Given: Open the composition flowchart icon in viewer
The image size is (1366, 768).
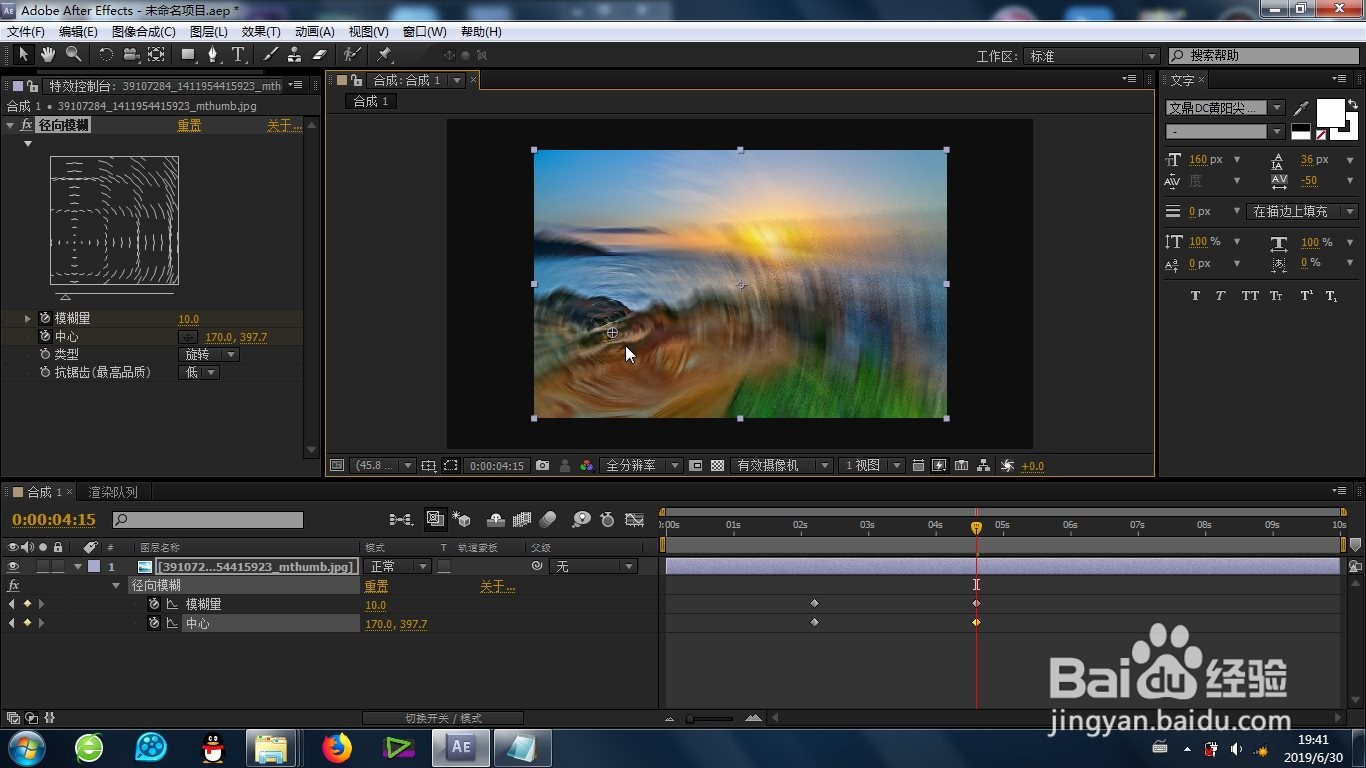Looking at the screenshot, I should click(x=984, y=466).
